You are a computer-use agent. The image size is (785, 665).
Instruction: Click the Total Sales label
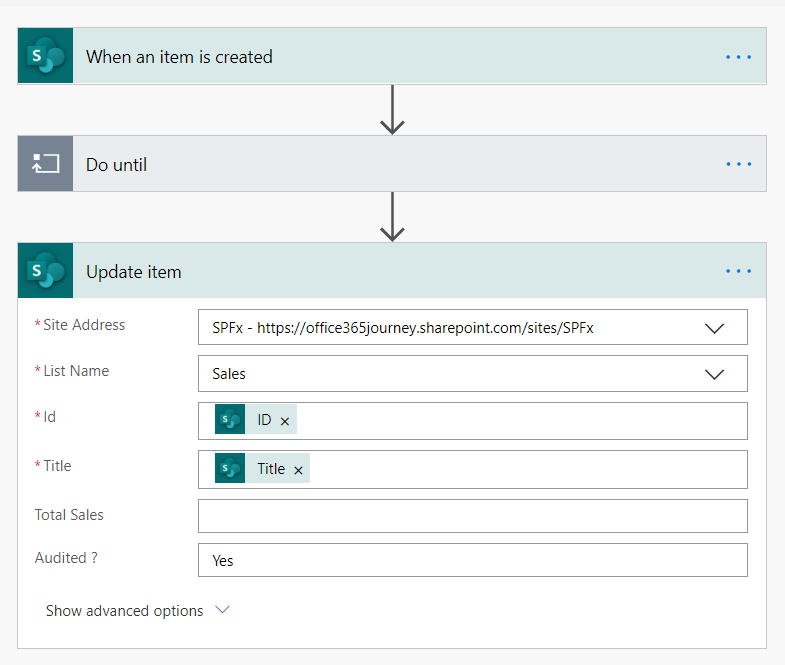pyautogui.click(x=69, y=515)
